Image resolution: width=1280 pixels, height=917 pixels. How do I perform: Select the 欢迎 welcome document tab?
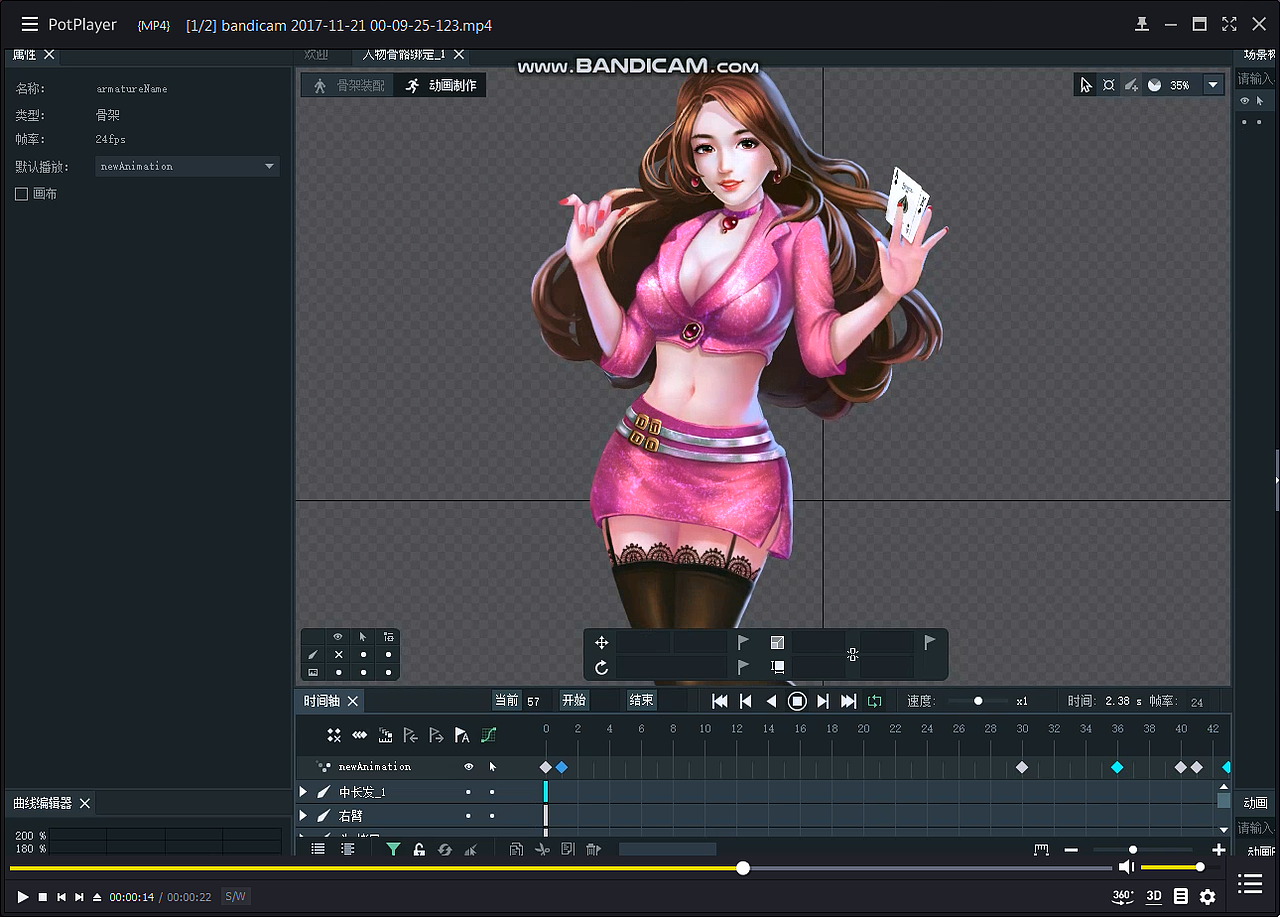coord(316,55)
